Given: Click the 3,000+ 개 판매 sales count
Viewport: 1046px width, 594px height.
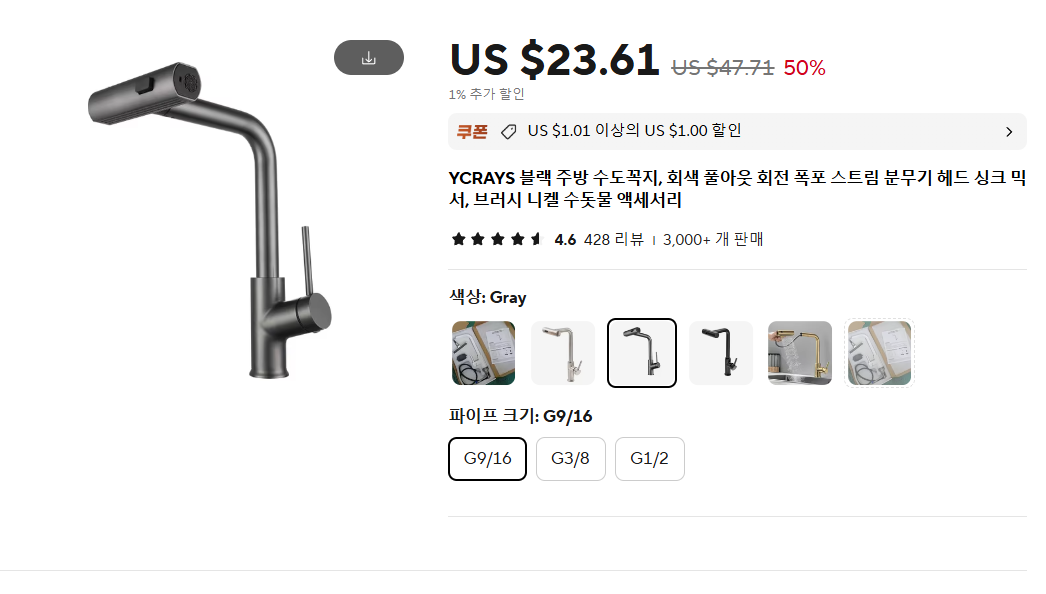Looking at the screenshot, I should tap(712, 239).
